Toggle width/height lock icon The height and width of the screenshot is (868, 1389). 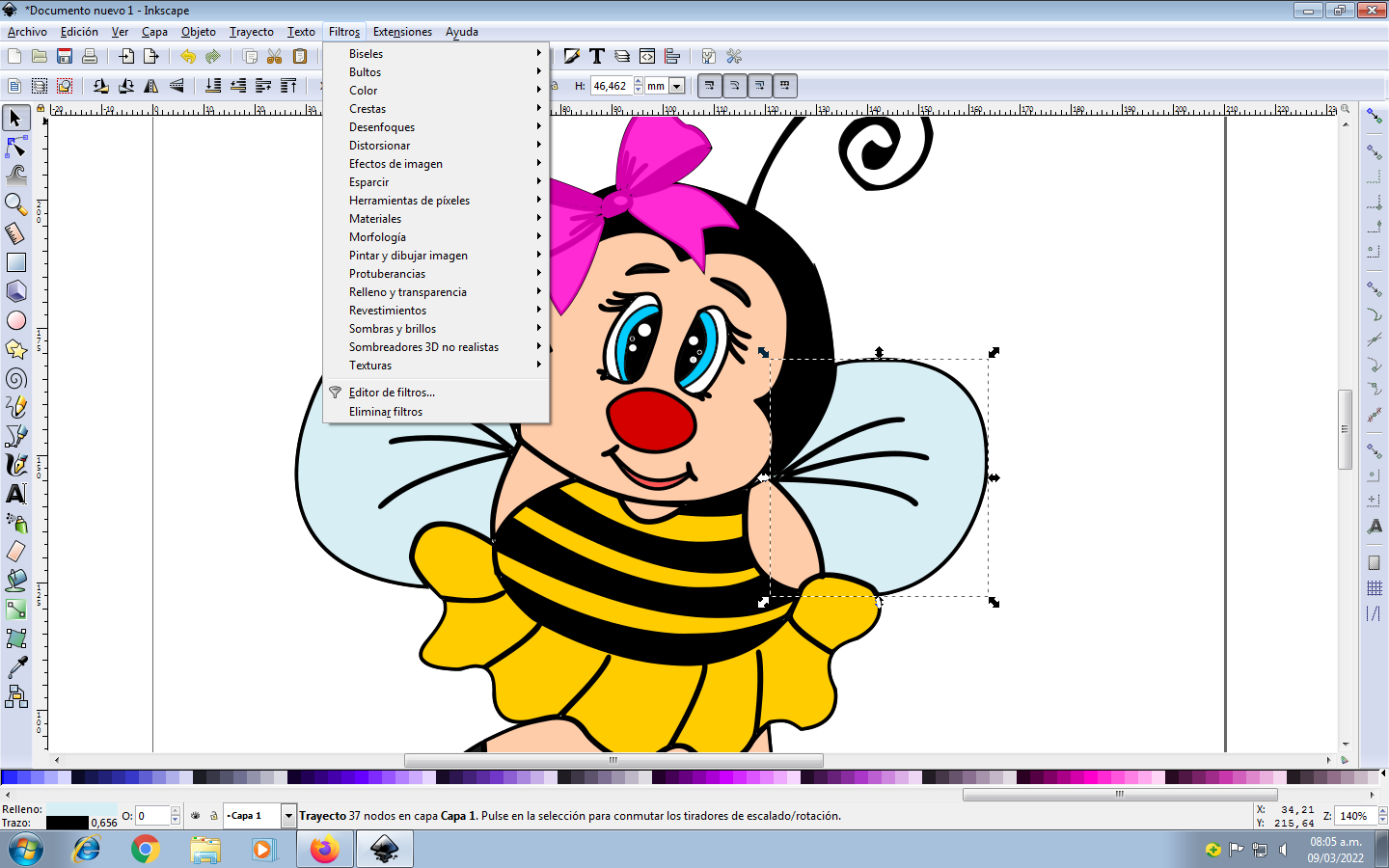[555, 86]
